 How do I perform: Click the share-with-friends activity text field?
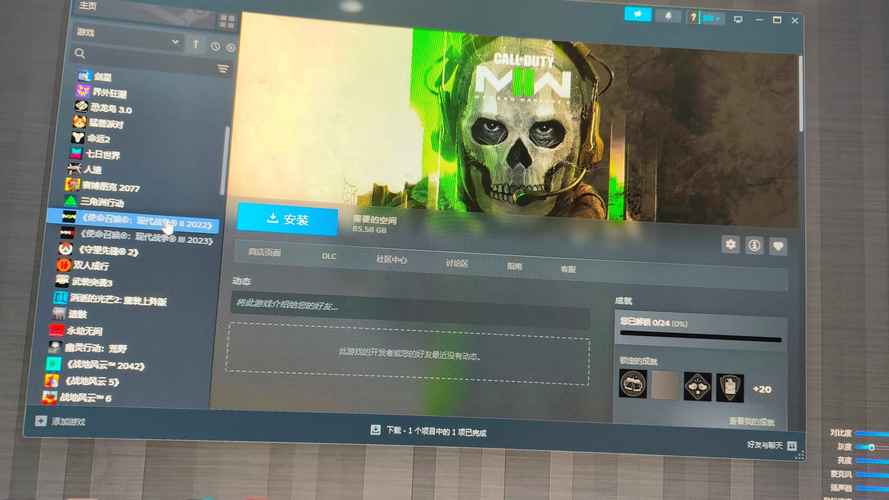pos(410,309)
